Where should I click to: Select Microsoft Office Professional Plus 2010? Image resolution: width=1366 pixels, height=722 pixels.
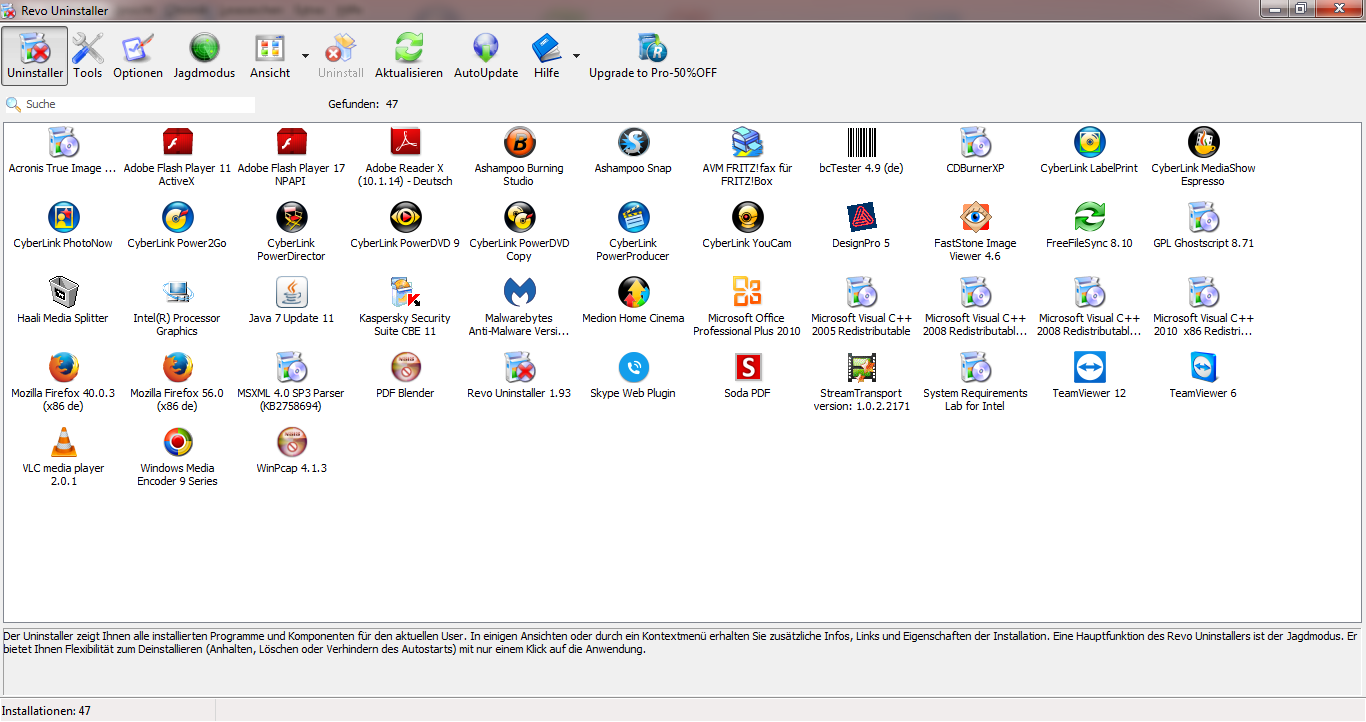point(747,307)
